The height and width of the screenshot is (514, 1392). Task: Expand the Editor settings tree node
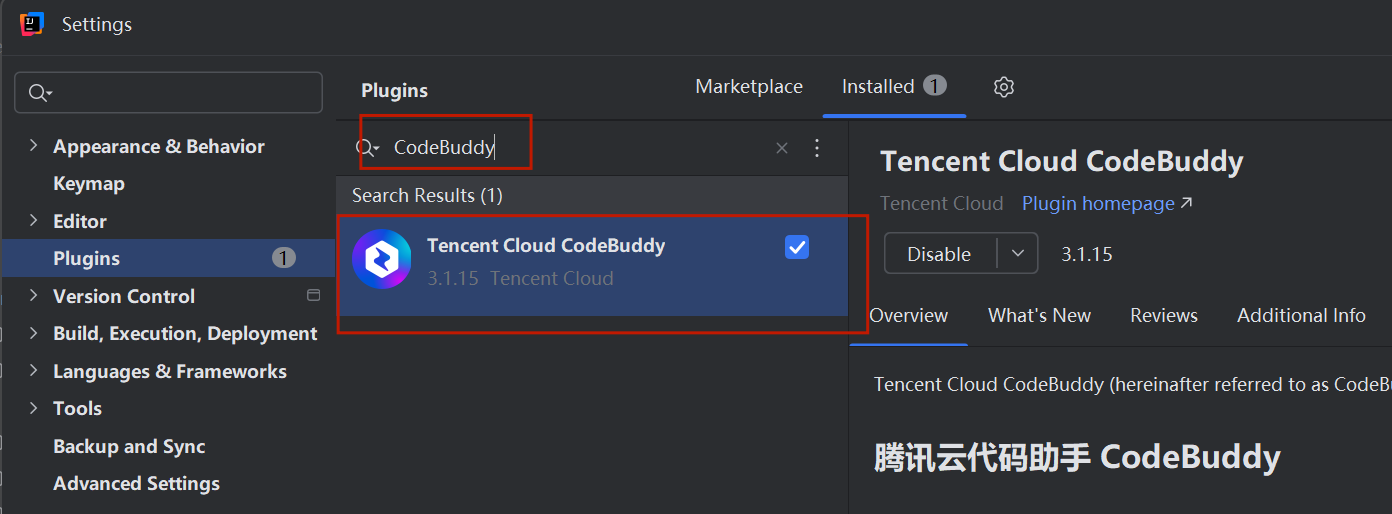tap(33, 221)
